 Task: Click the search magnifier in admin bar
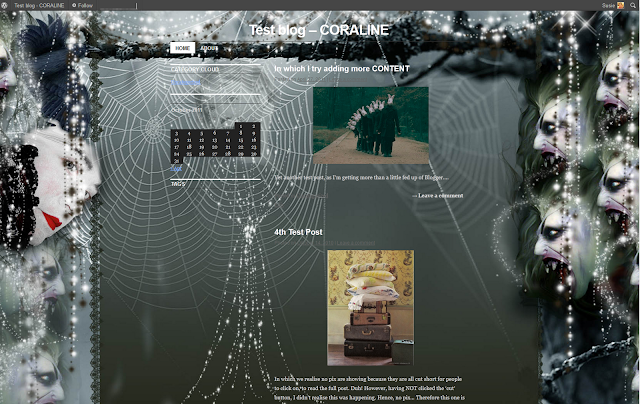(633, 5)
